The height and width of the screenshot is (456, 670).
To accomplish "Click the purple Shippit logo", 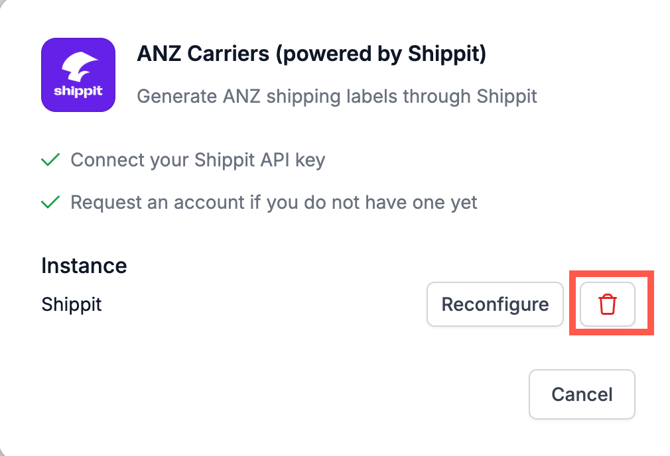I will [78, 75].
